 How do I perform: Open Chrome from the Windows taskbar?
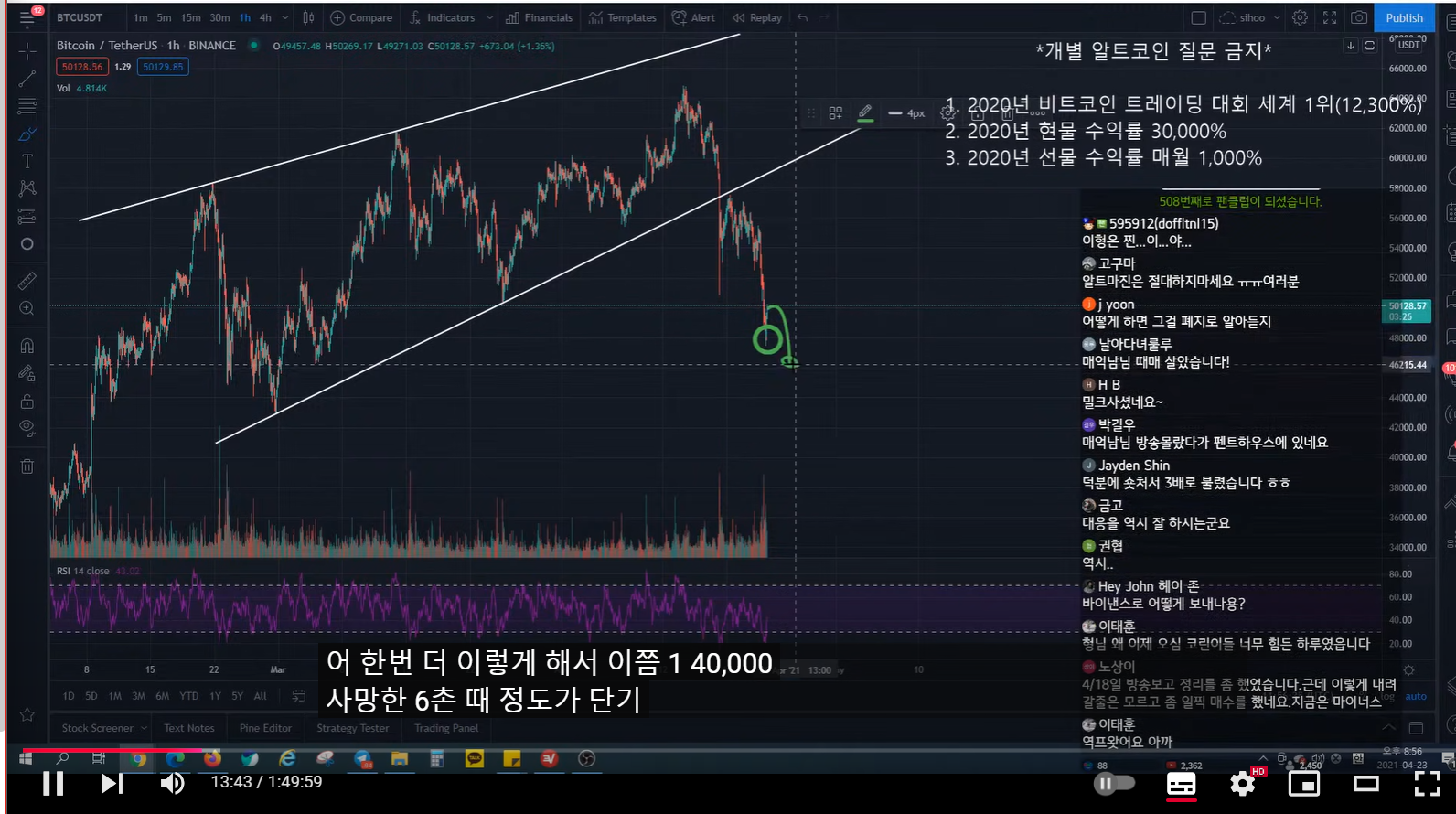coord(138,758)
